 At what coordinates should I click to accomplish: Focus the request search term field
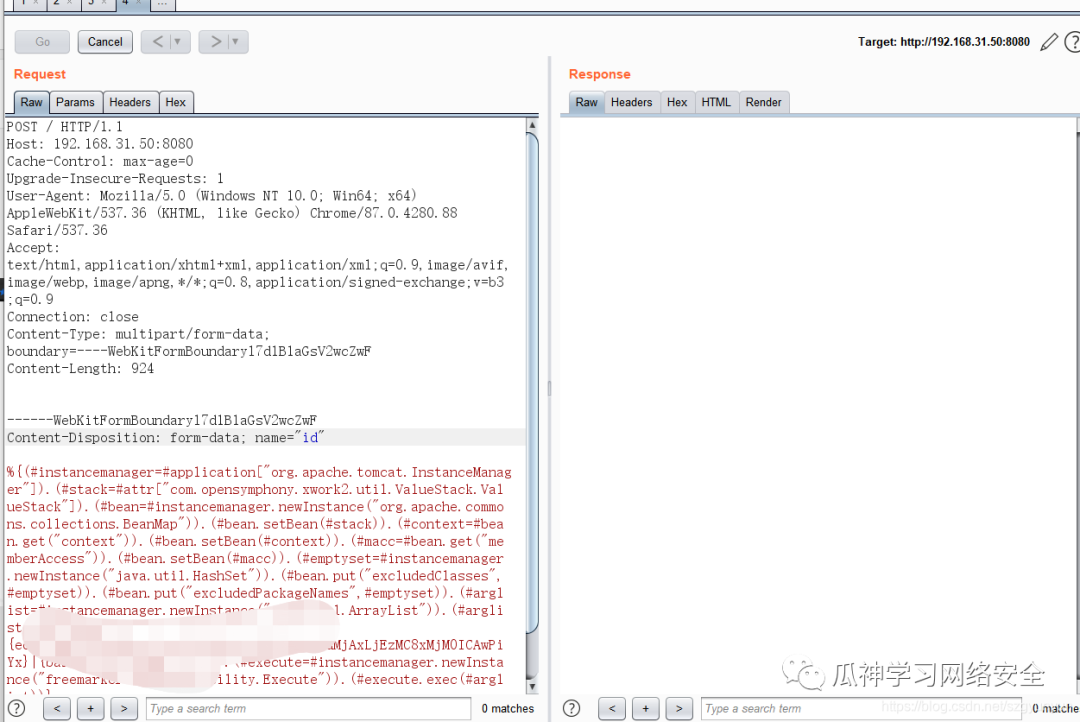click(x=308, y=708)
